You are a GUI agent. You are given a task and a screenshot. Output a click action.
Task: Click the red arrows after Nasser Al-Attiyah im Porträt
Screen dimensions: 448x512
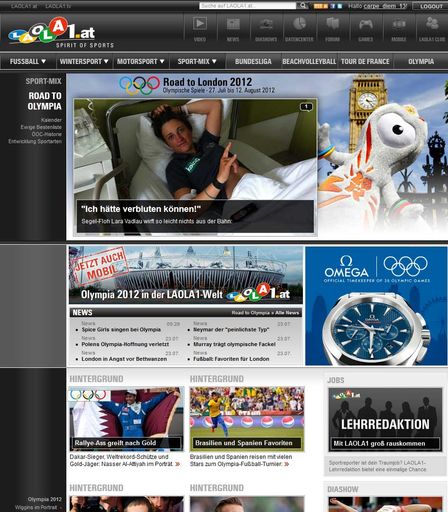click(x=178, y=464)
